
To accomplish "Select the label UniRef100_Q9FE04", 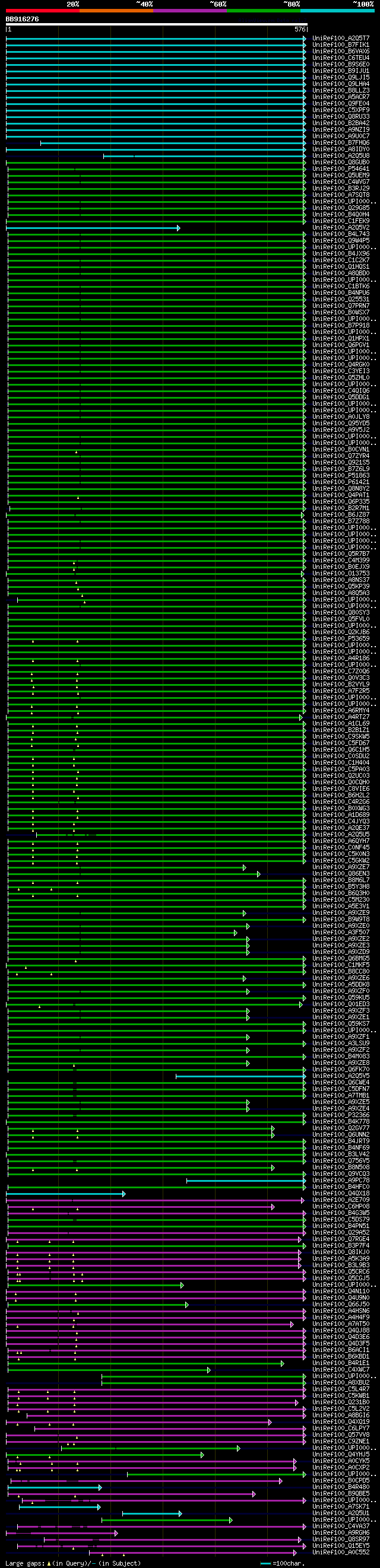I will (341, 103).
